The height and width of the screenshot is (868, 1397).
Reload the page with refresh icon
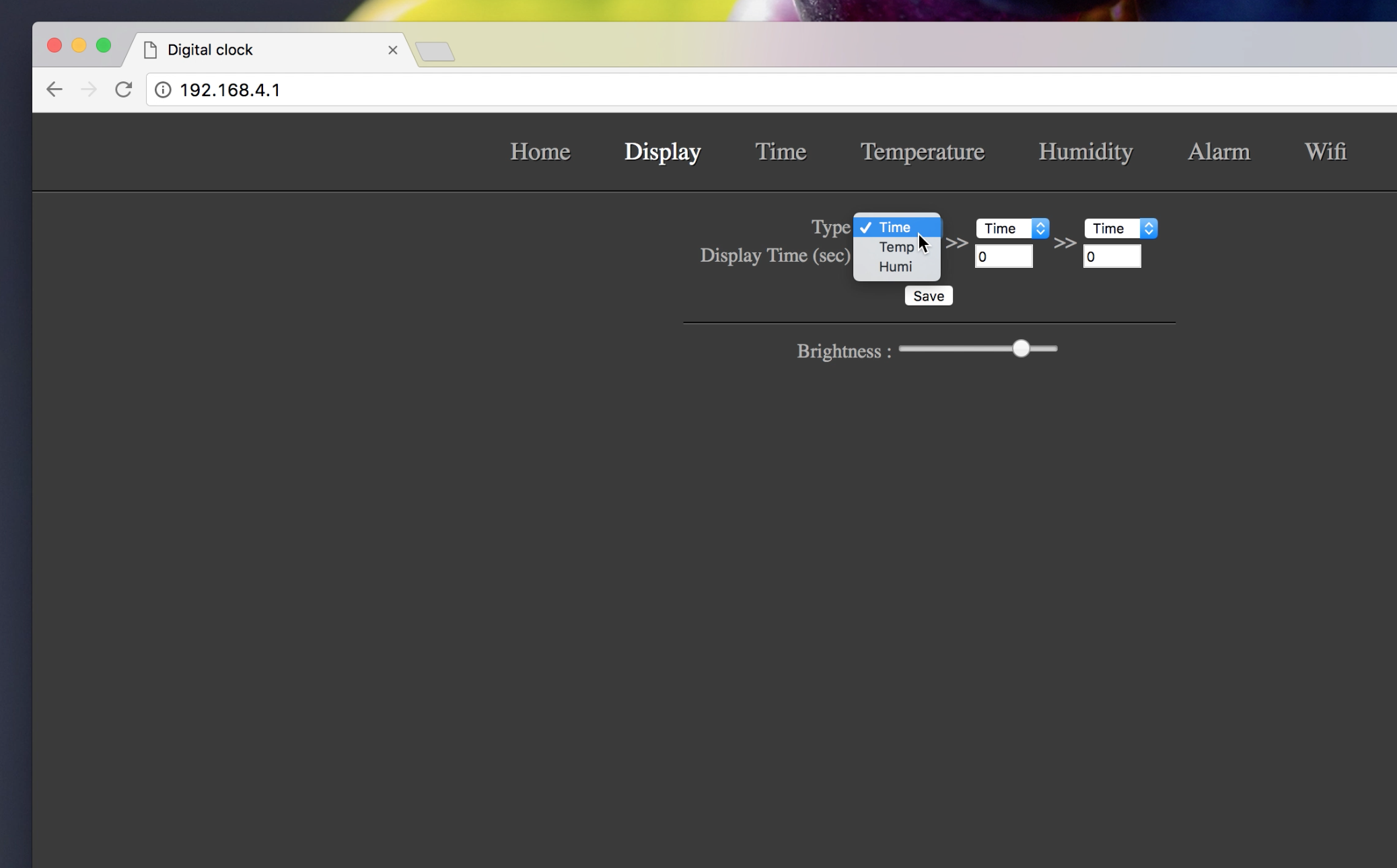(123, 89)
